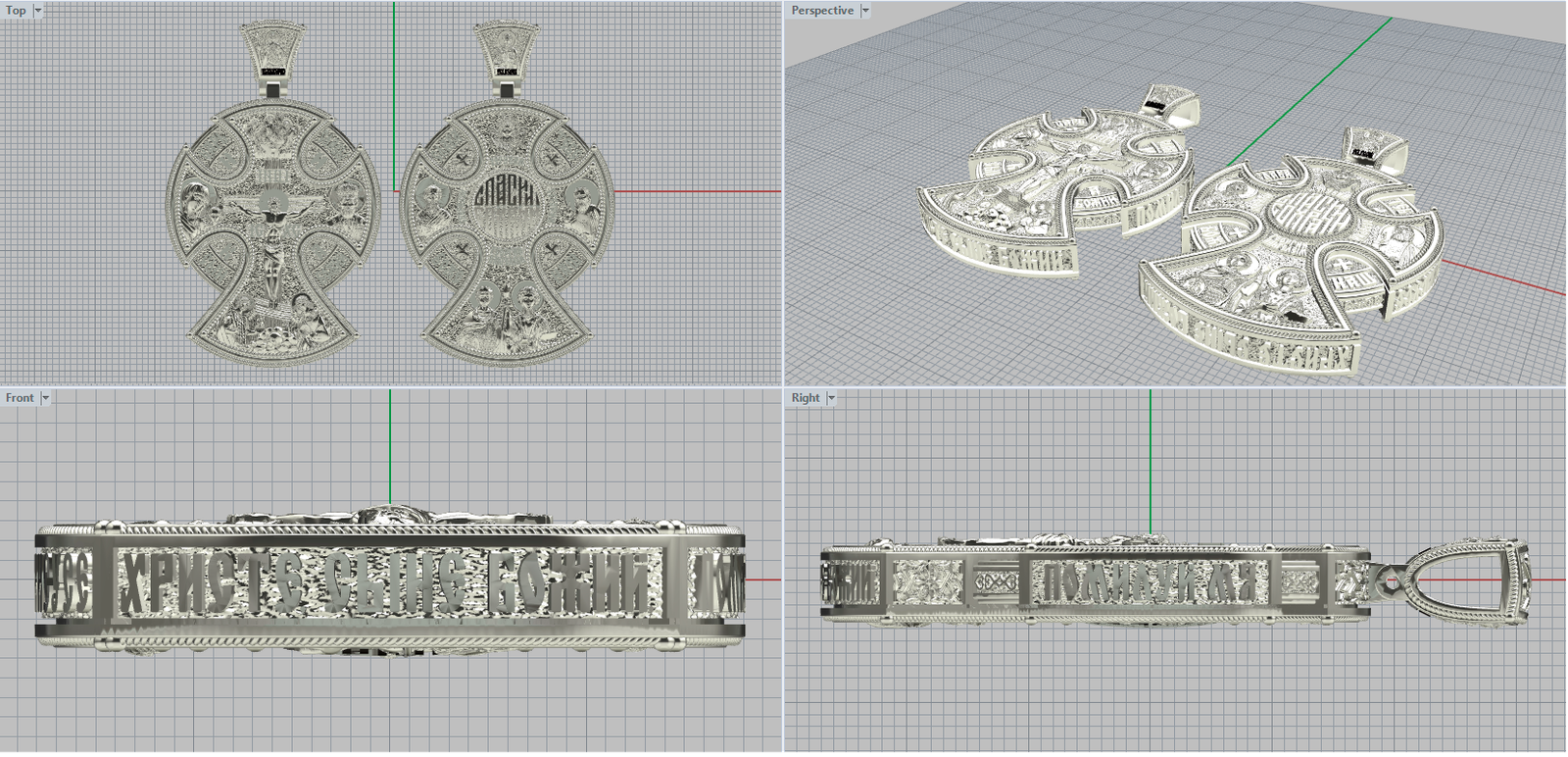Expand the Right viewport dropdown arrow

click(831, 398)
